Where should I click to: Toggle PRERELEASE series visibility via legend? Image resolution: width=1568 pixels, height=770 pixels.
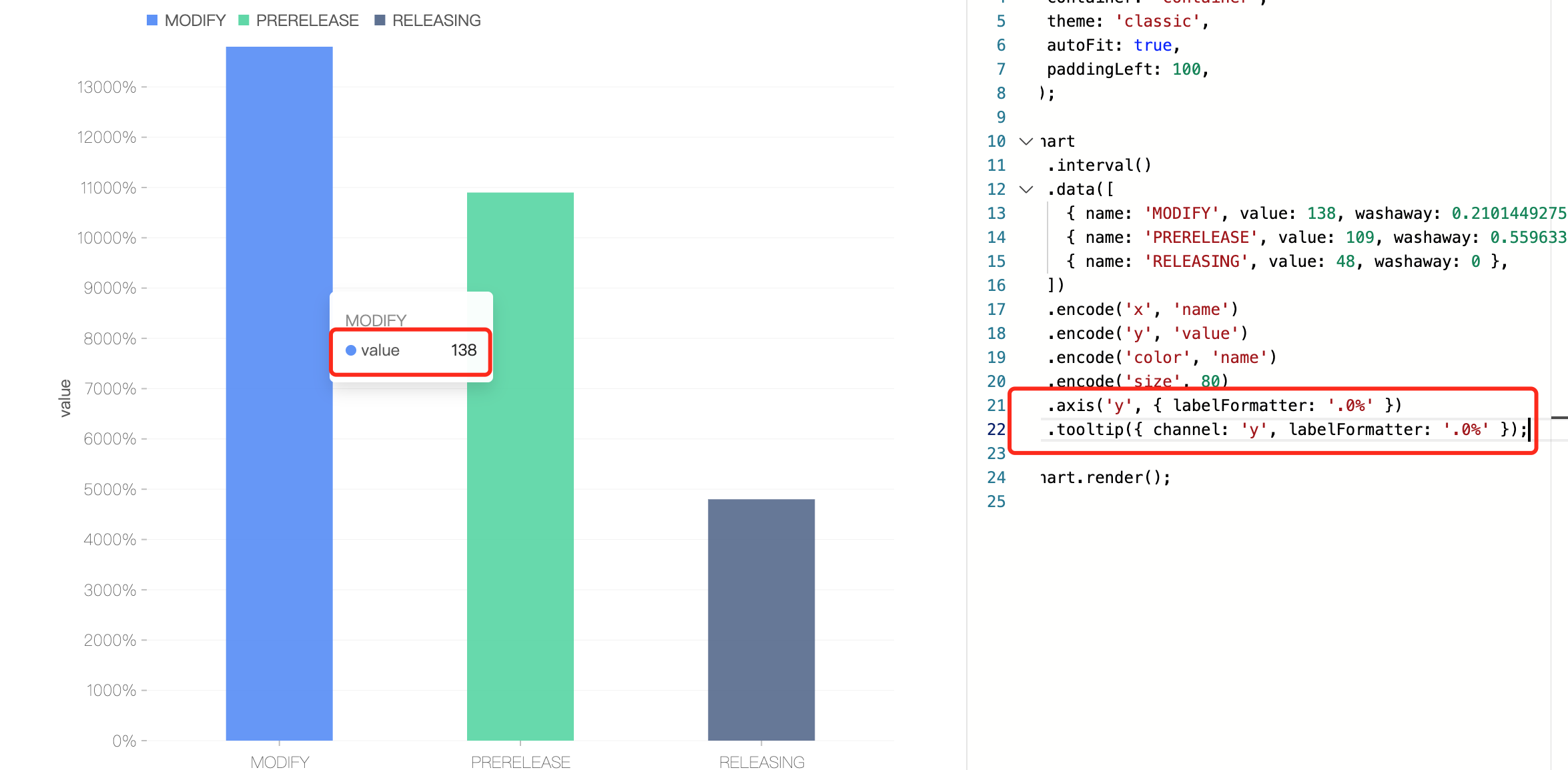pos(307,20)
